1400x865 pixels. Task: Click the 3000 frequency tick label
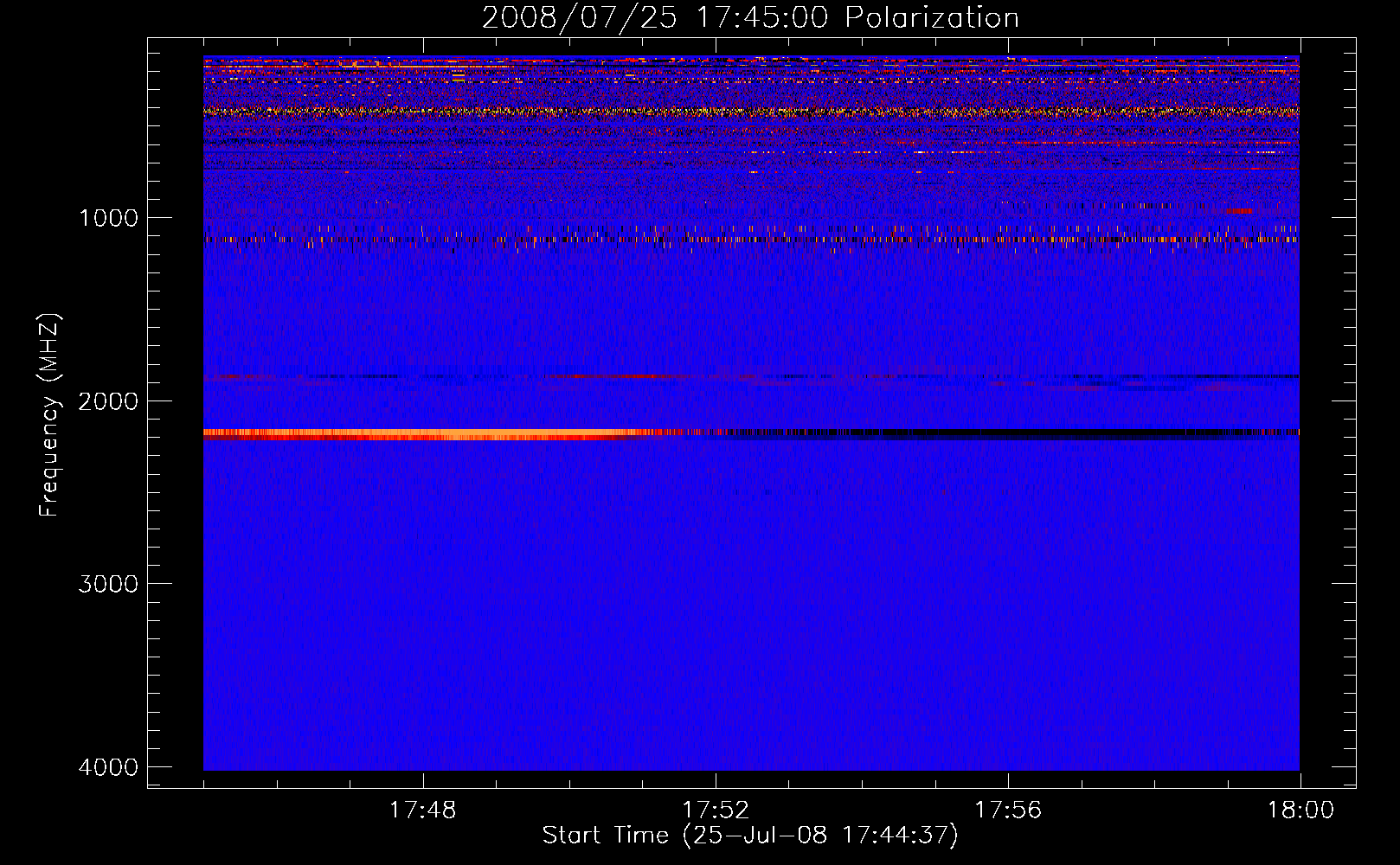pos(108,584)
